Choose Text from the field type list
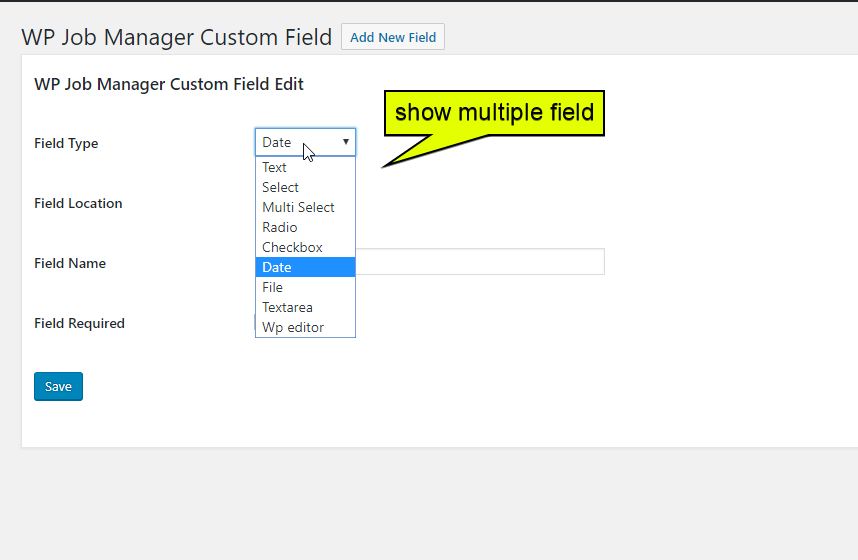Screen dimensions: 858x560 click(305, 167)
